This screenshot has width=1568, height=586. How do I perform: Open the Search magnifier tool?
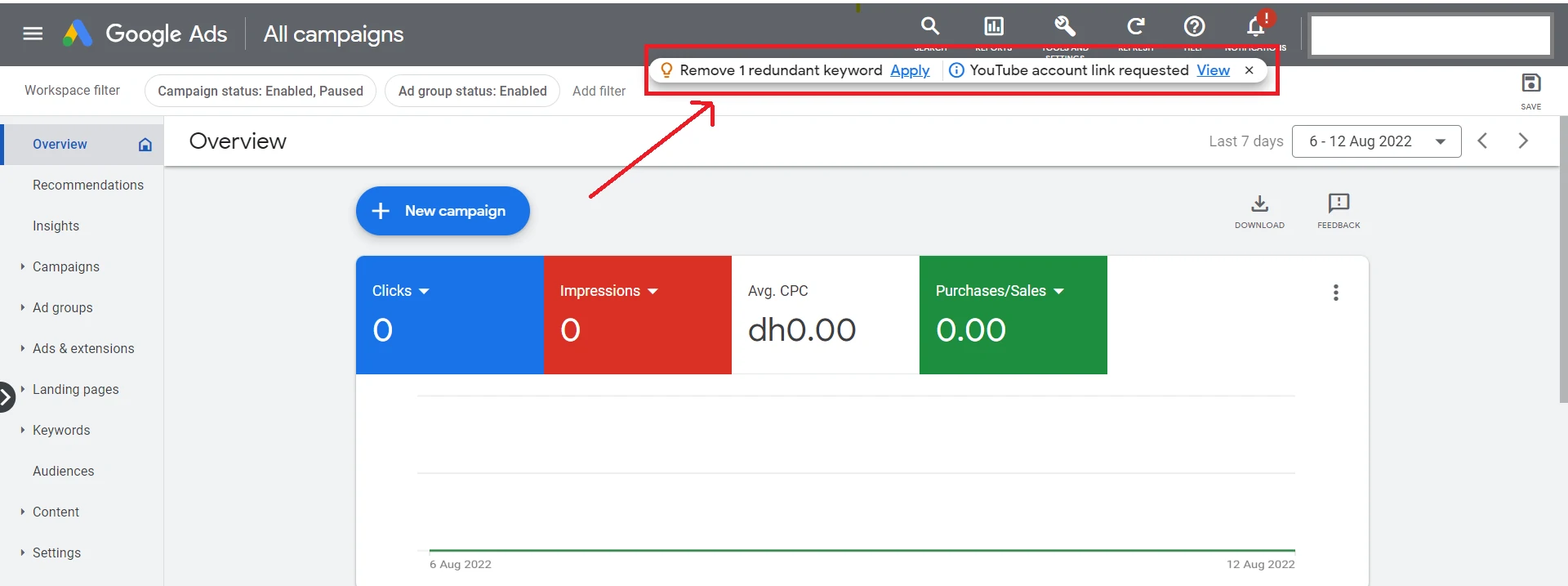(930, 26)
